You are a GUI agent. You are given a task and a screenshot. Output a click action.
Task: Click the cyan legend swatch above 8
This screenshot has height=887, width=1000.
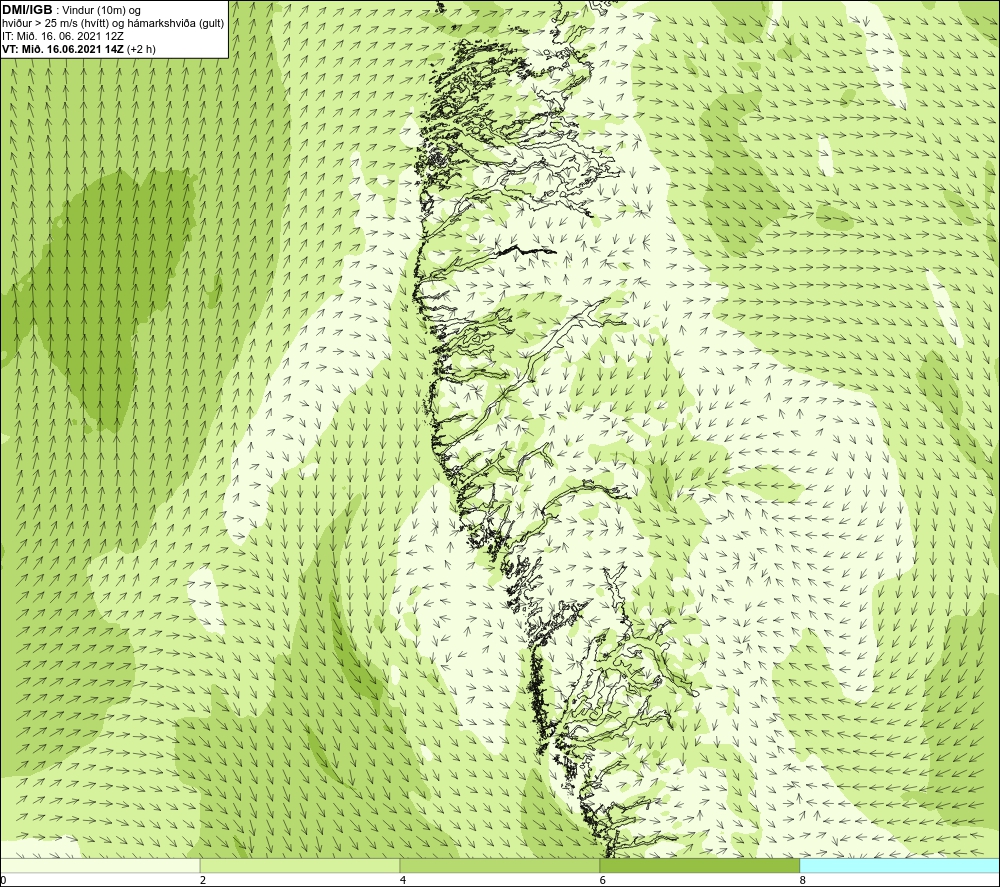[899, 865]
